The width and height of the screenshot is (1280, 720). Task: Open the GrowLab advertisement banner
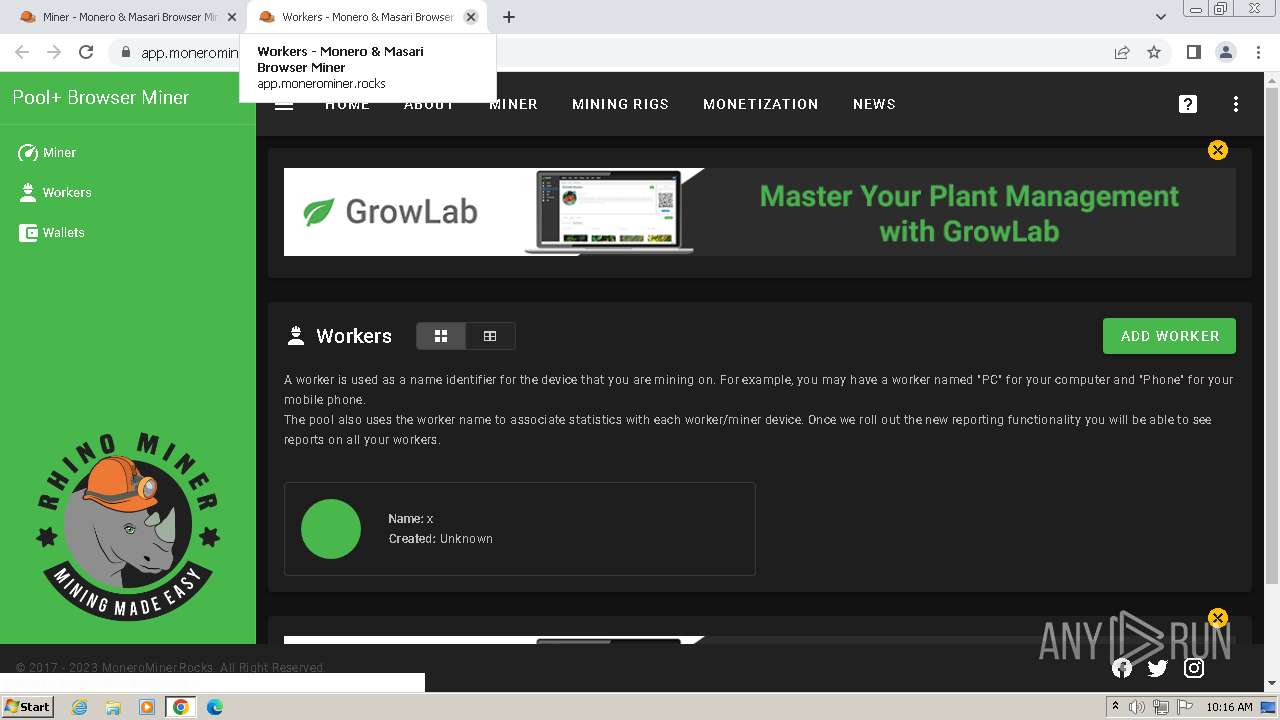tap(760, 212)
